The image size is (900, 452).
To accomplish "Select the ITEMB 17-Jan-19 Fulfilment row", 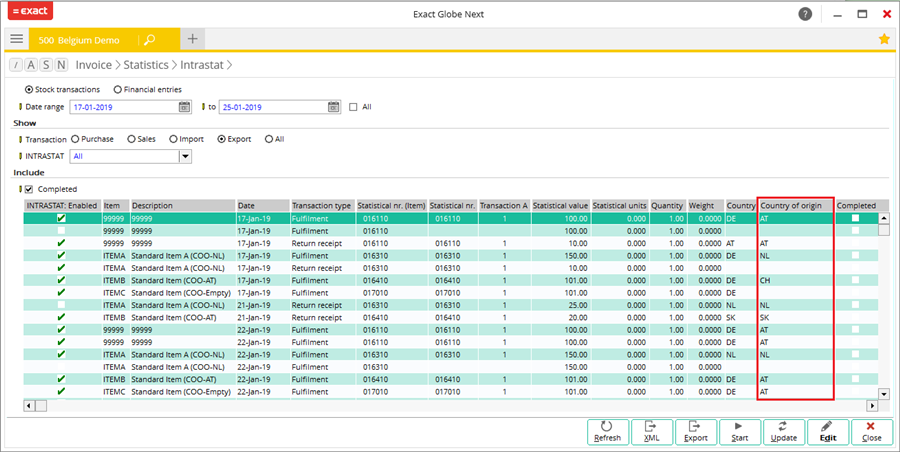I will 451,280.
